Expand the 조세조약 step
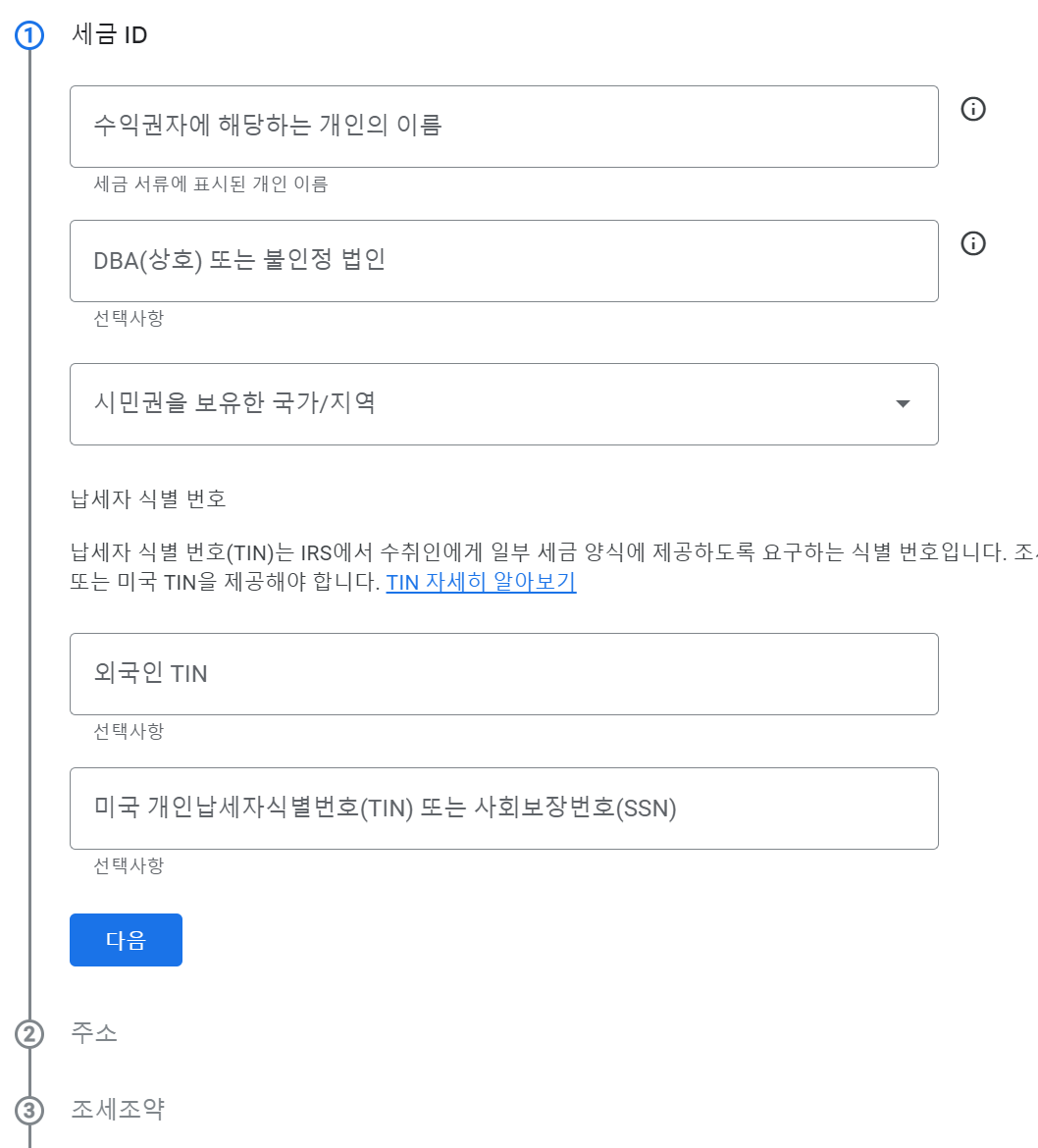This screenshot has width=1038, height=1148. [x=117, y=1109]
